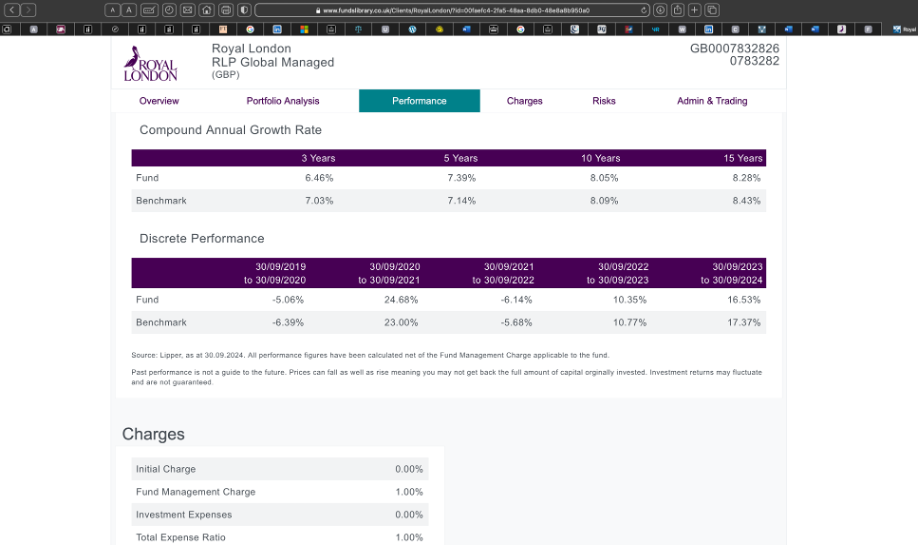This screenshot has height=546, width=918.
Task: Open the AutoFill form toolbar icon
Action: pyautogui.click(x=149, y=10)
